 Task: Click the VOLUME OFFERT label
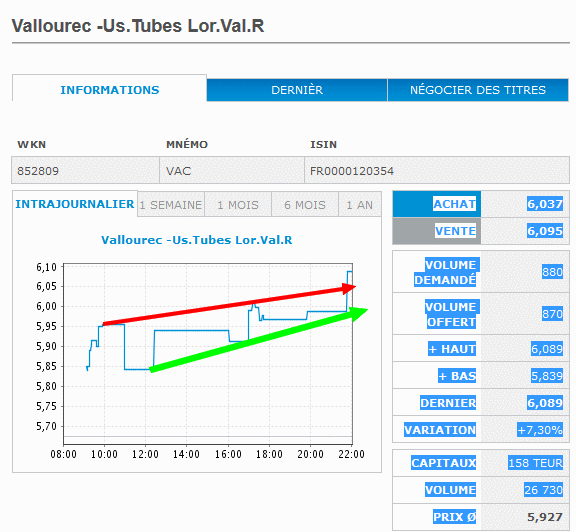(452, 314)
